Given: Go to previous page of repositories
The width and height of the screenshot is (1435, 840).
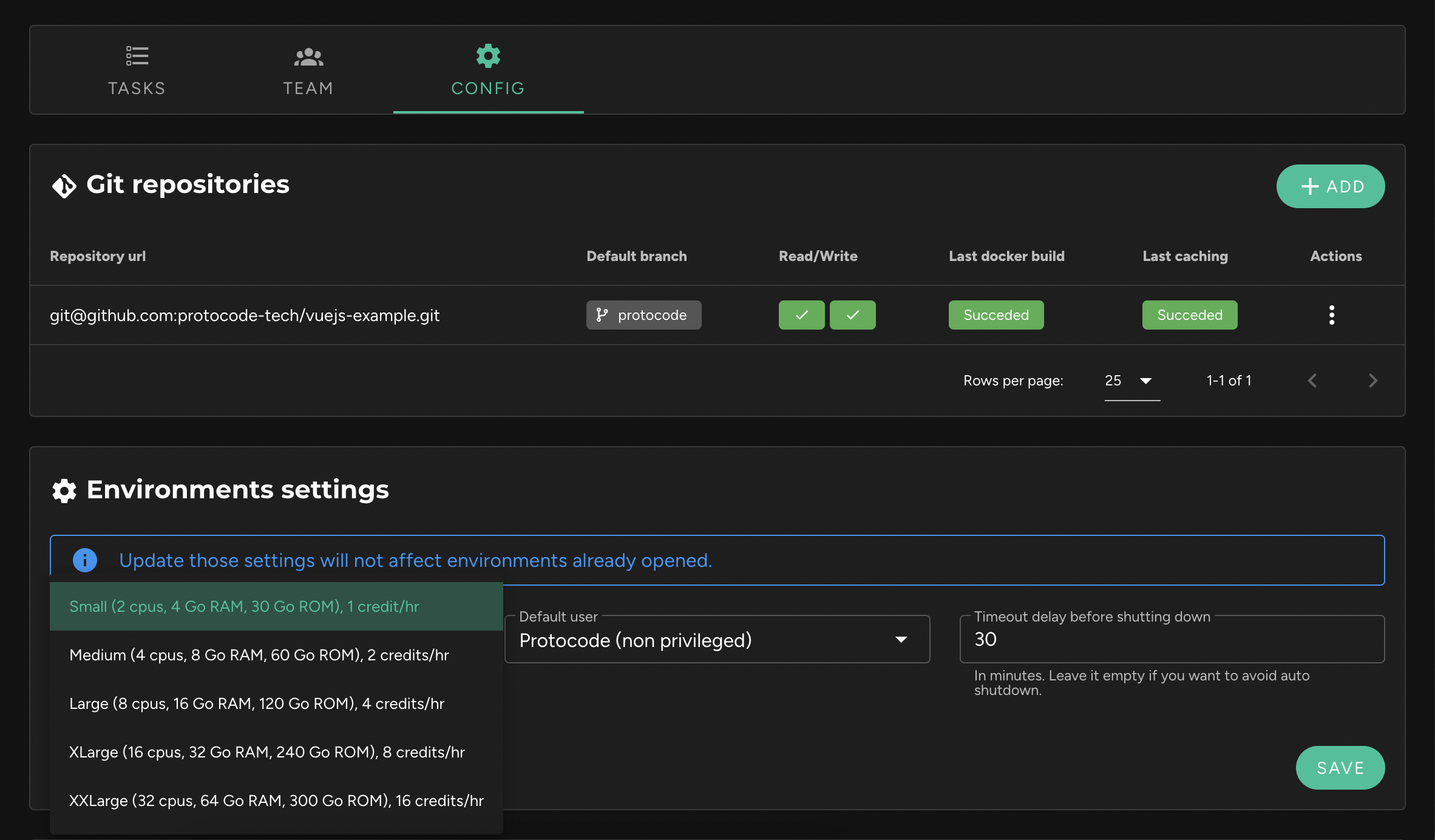Looking at the screenshot, I should [x=1312, y=381].
